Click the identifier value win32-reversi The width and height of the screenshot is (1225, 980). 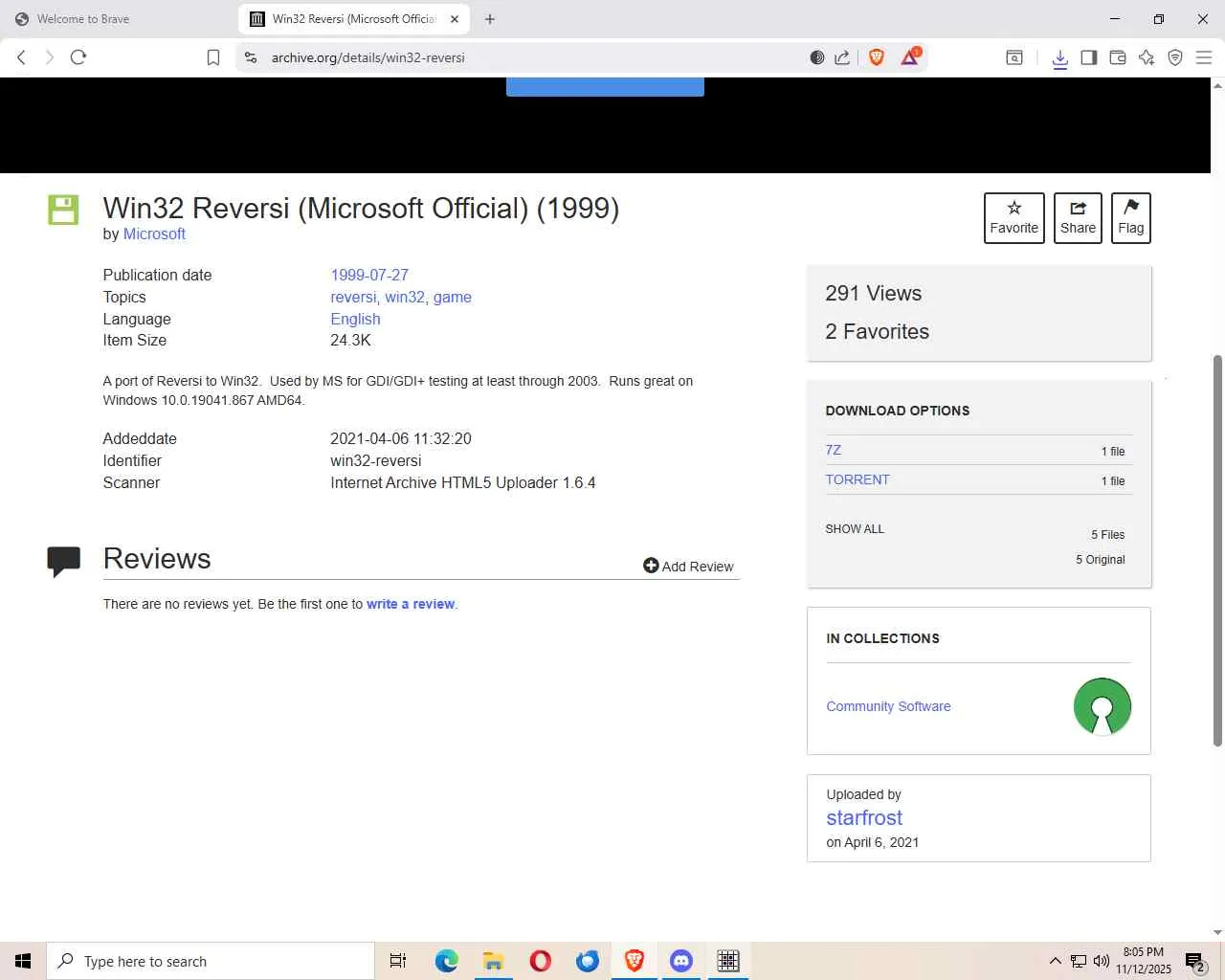[376, 460]
